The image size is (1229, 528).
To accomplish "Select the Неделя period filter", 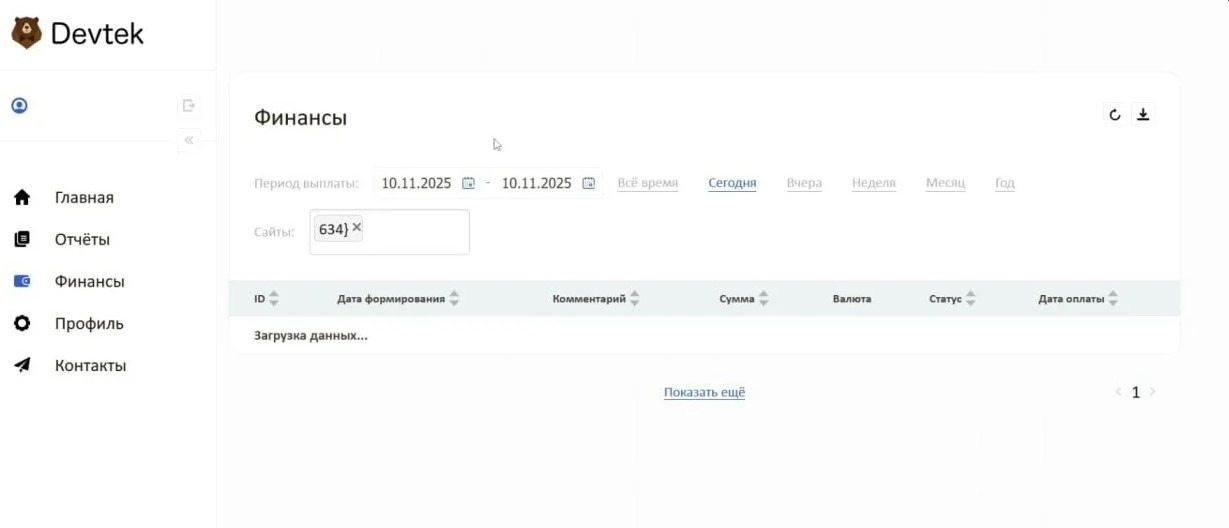I will (873, 183).
